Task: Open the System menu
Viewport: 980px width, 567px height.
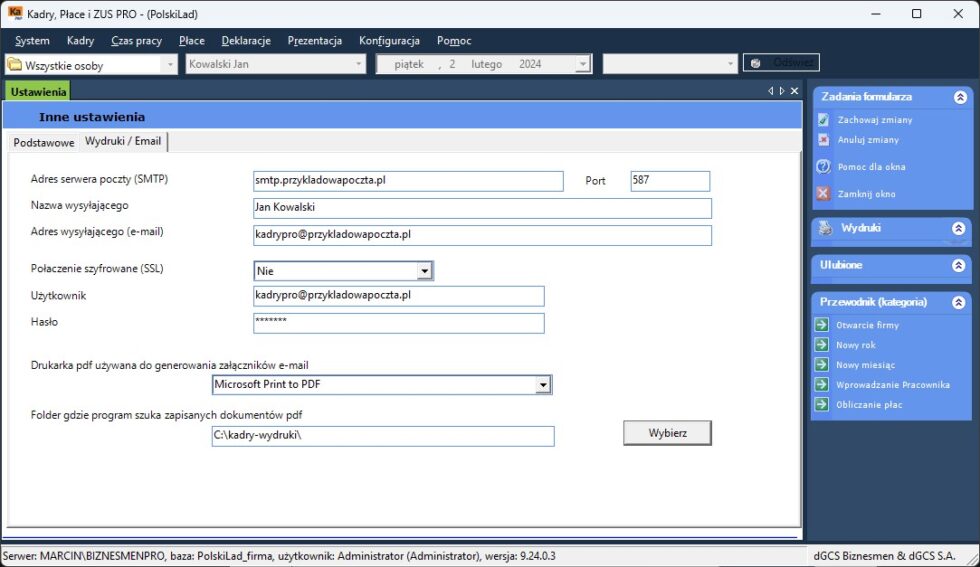Action: 32,41
